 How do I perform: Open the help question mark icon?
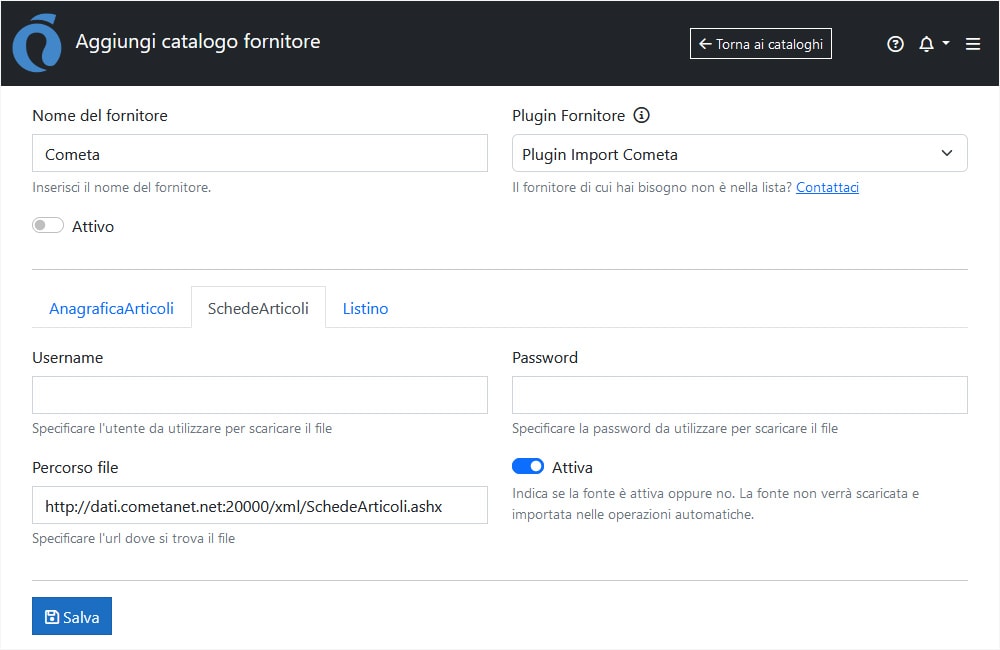pyautogui.click(x=895, y=44)
